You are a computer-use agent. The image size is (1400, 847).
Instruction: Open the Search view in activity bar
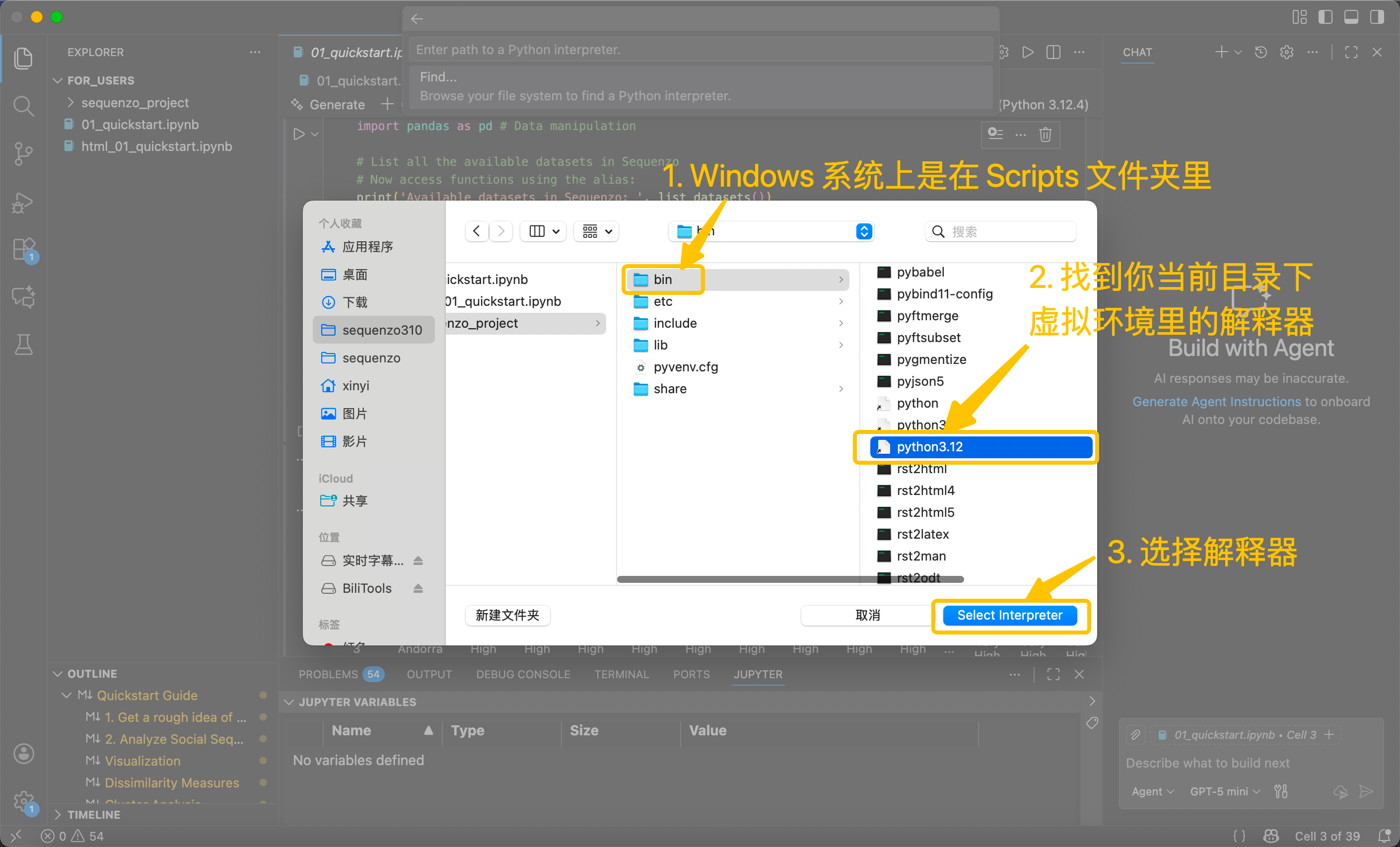(23, 106)
